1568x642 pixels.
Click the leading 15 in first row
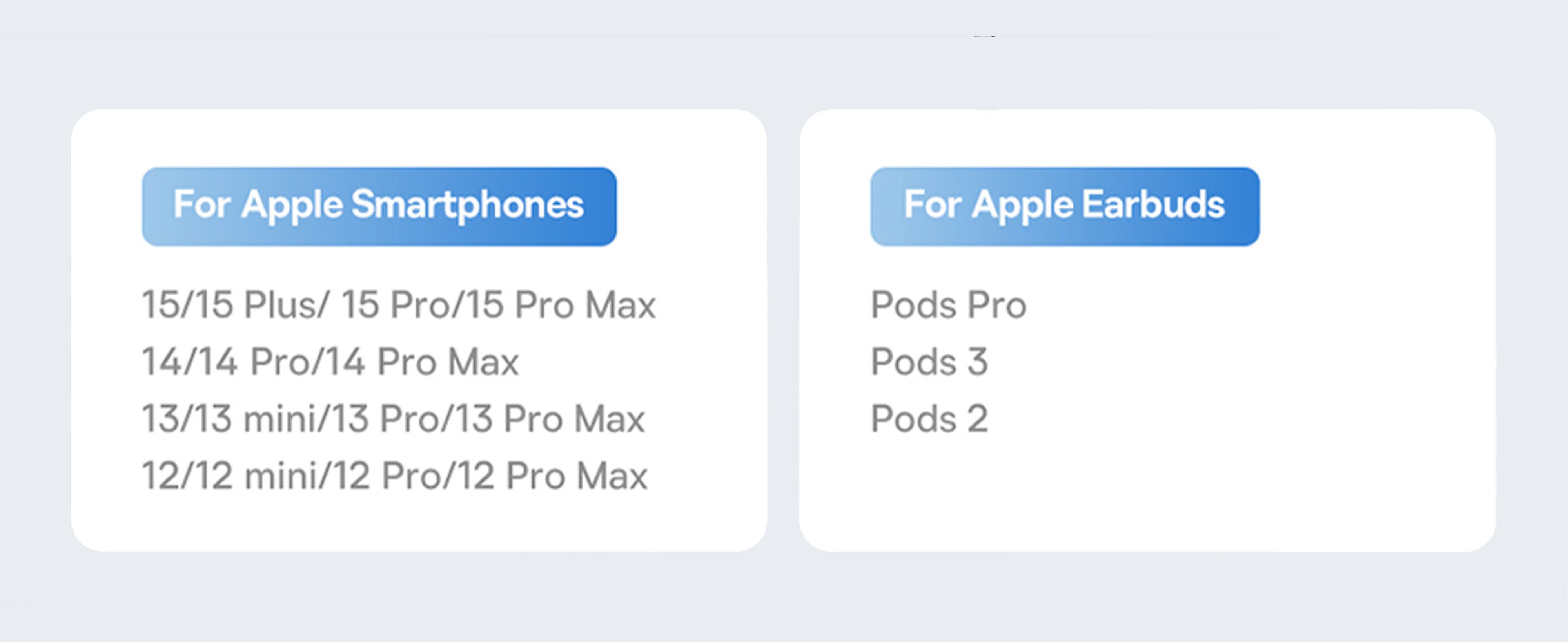[x=161, y=304]
